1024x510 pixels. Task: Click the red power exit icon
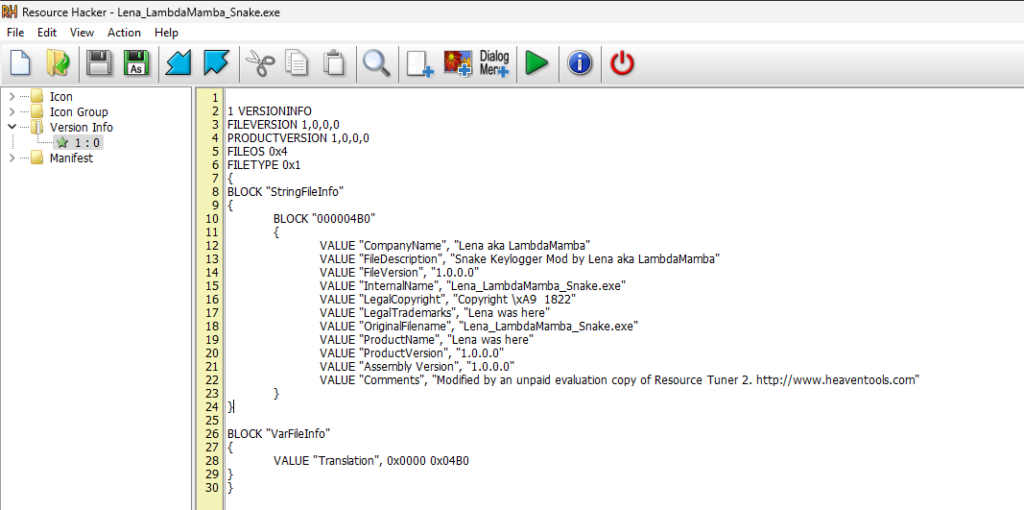(622, 63)
